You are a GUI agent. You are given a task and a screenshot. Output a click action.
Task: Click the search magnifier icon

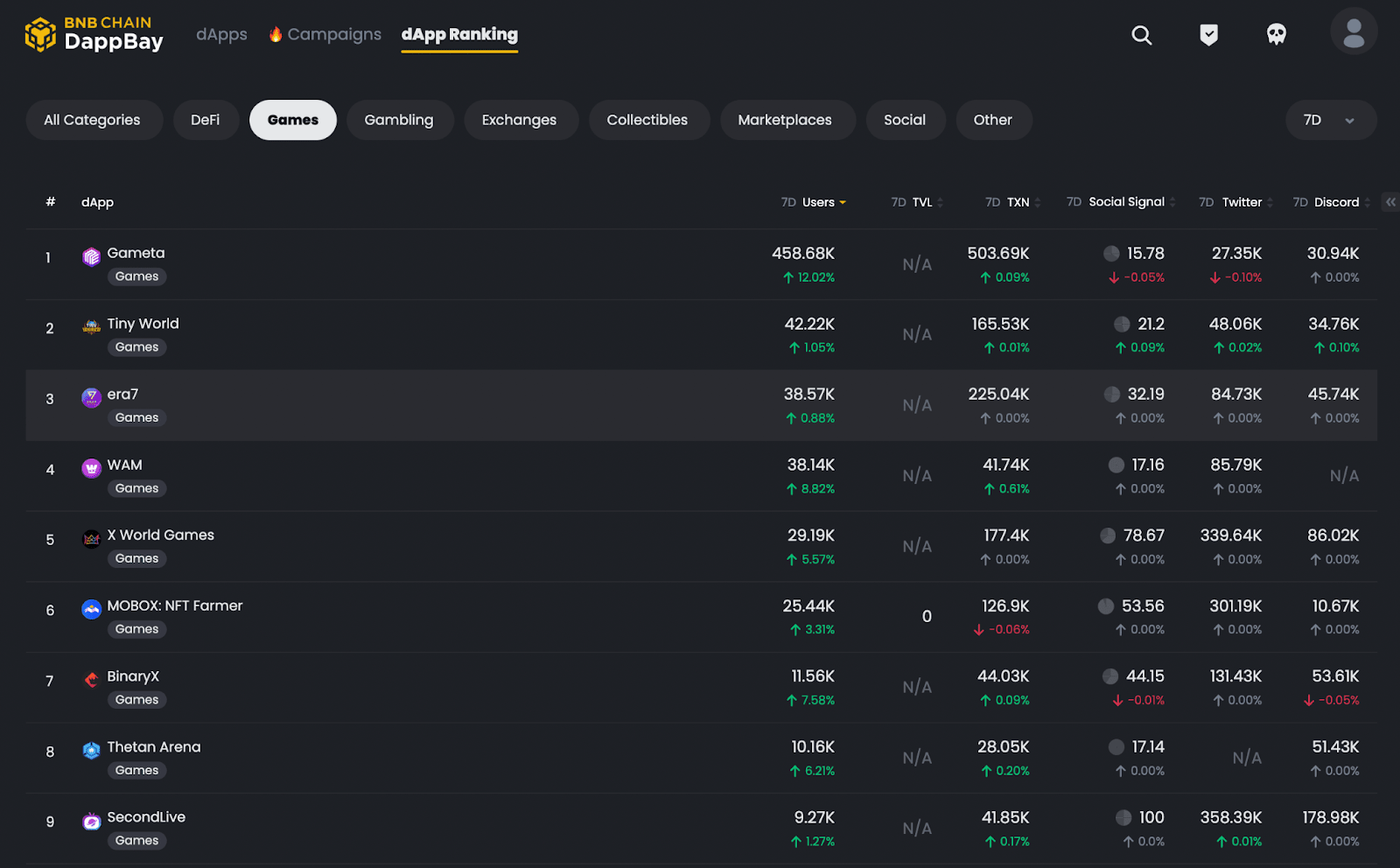point(1141,35)
